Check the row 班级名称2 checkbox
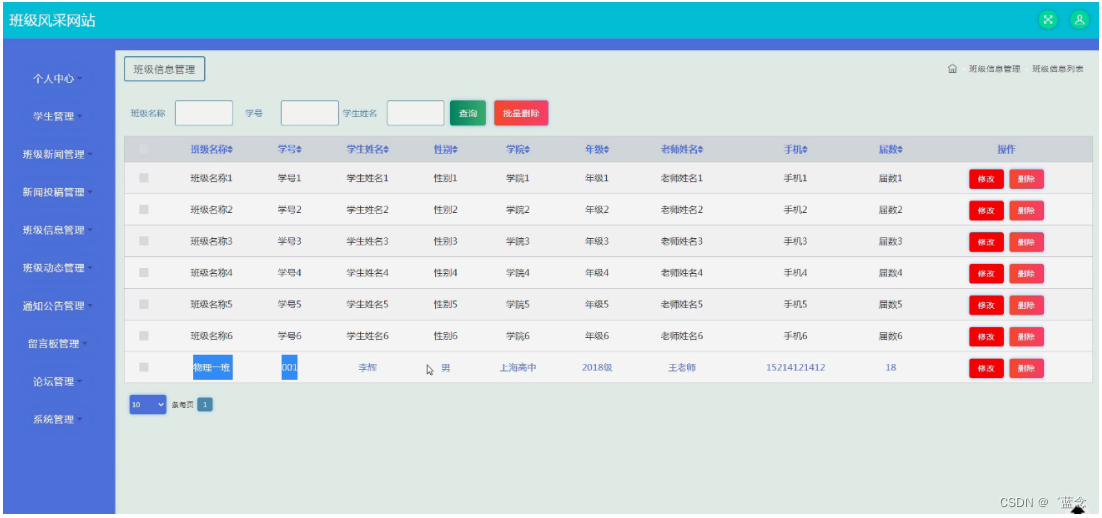1102x518 pixels. (144, 209)
